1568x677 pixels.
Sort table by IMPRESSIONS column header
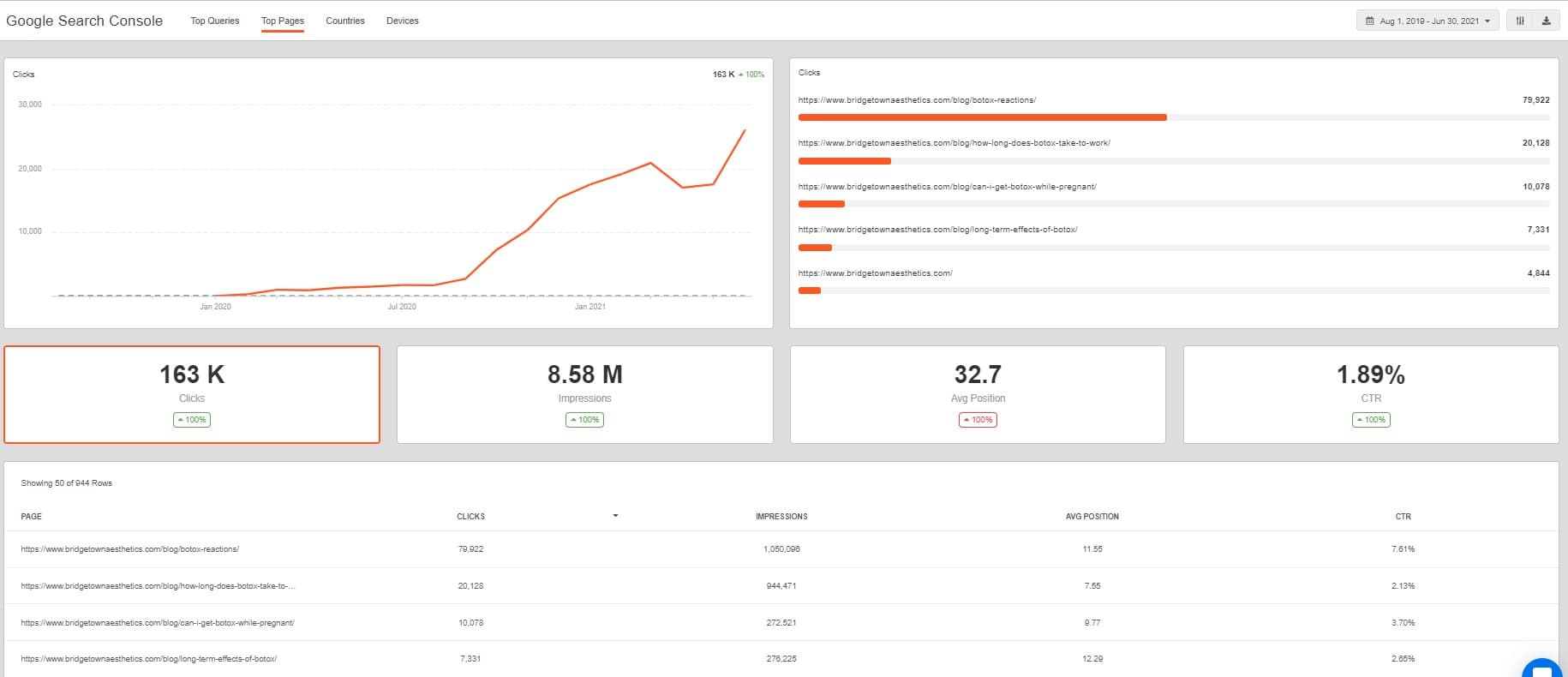(x=781, y=517)
